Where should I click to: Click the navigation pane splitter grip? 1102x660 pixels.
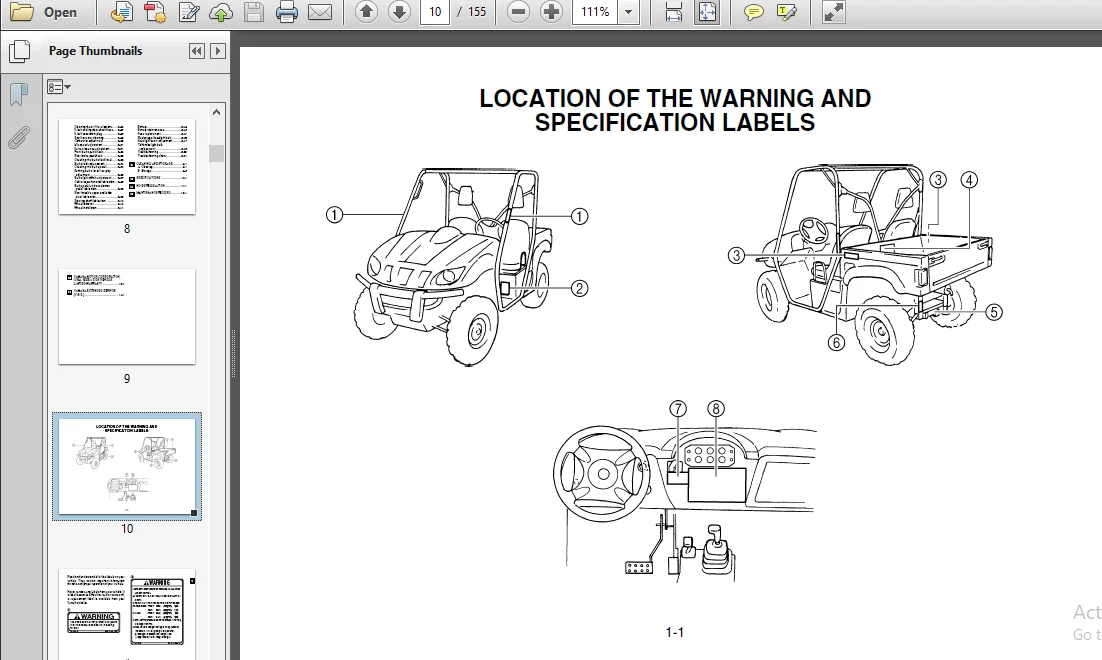(233, 354)
